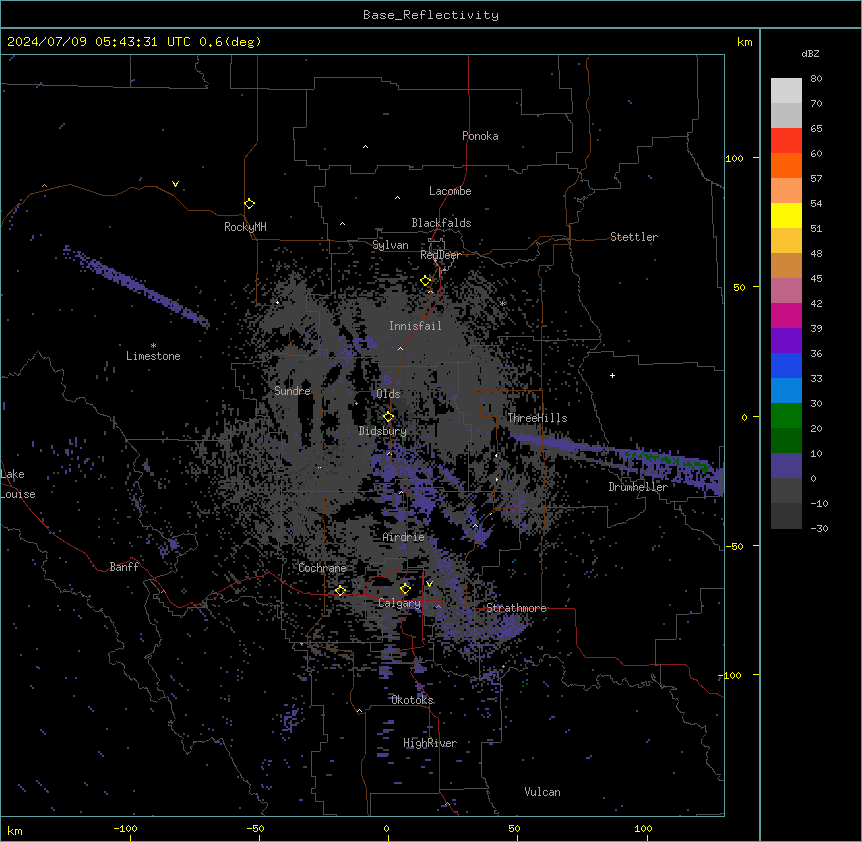Click the -50 tick label on the right axis

tap(736, 546)
